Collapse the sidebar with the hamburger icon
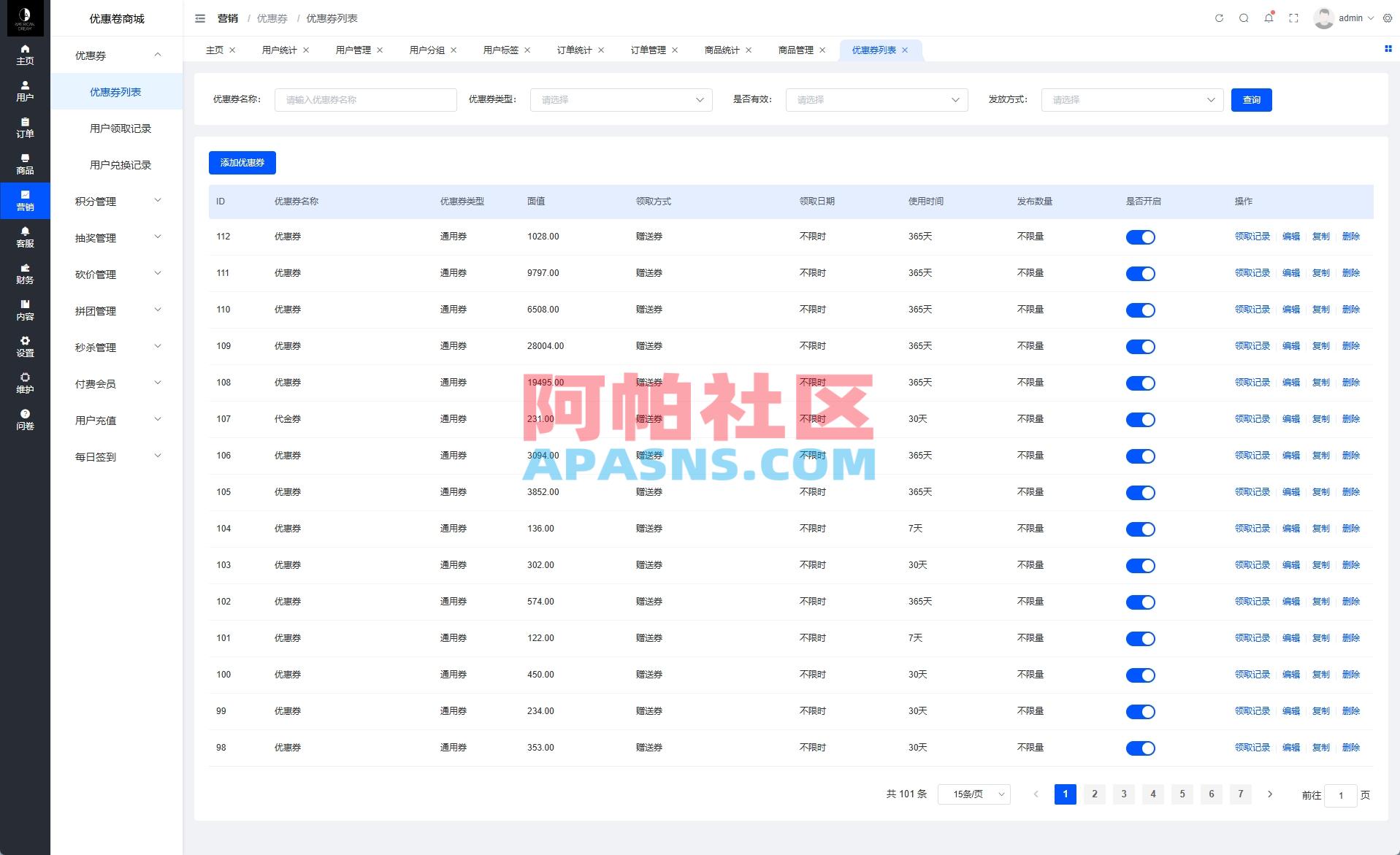 [199, 18]
